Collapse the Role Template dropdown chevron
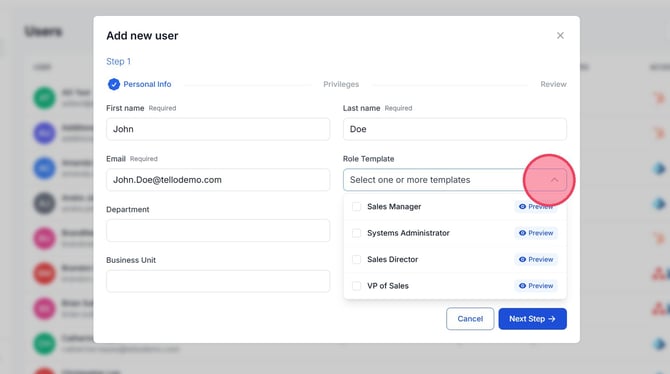Screen dimensions: 670x374 pos(554,180)
